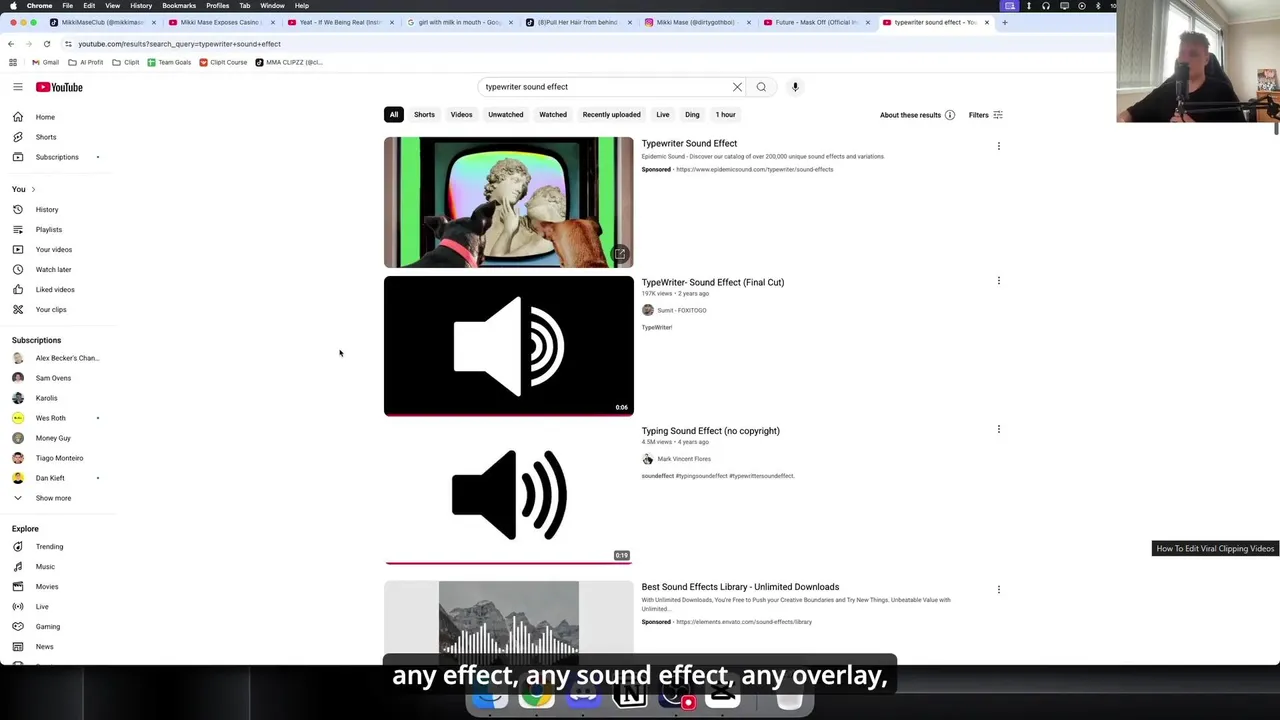Select the Watched filter chip
The image size is (1280, 720).
pos(553,115)
